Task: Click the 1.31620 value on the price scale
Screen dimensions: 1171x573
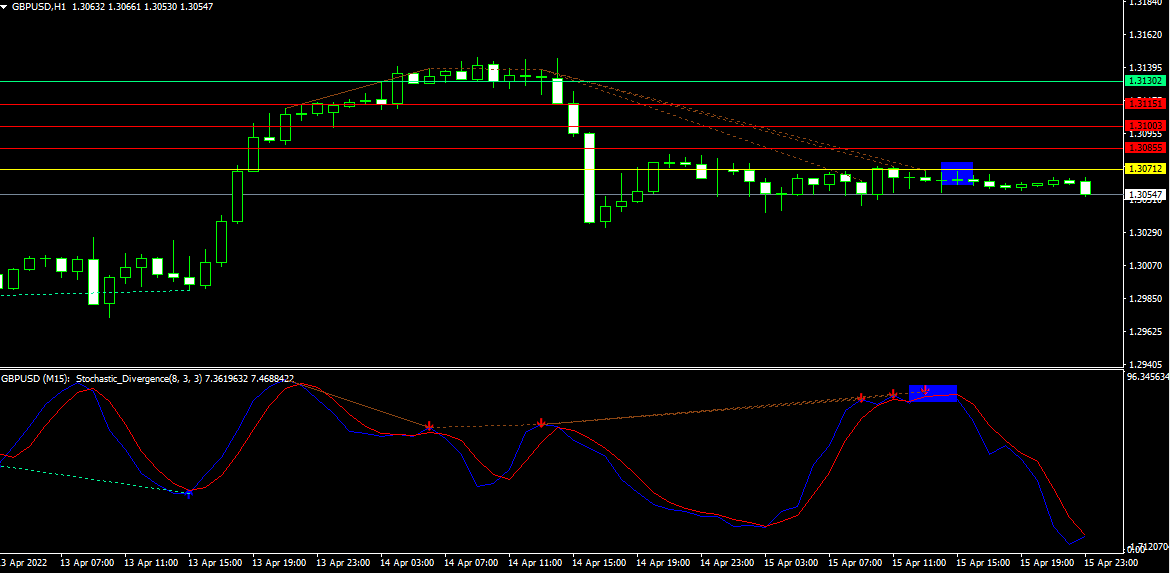Action: (1144, 35)
